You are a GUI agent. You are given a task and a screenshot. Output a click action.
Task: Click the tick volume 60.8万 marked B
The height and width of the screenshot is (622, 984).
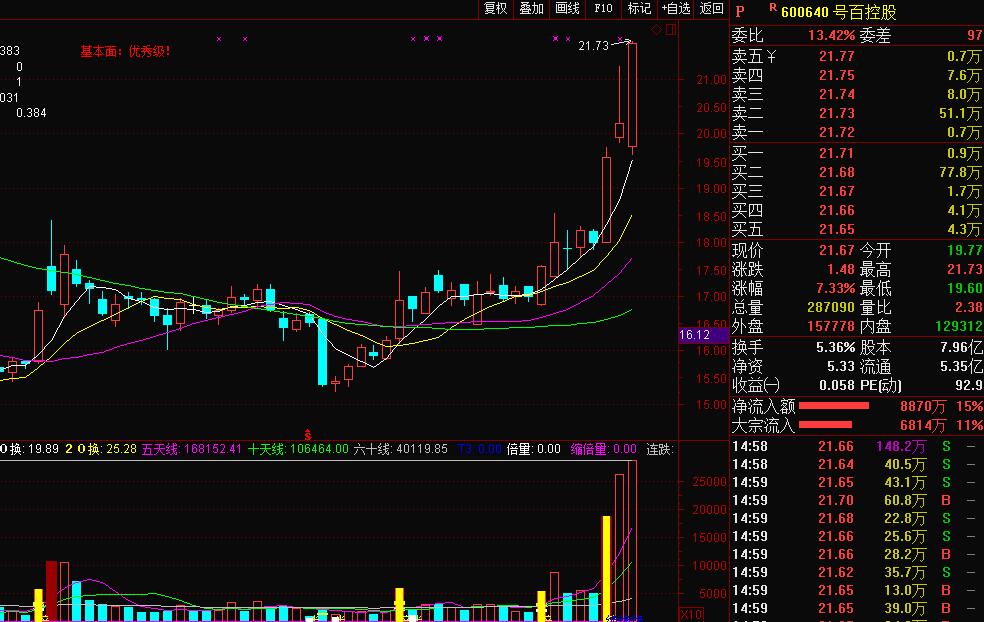click(905, 500)
